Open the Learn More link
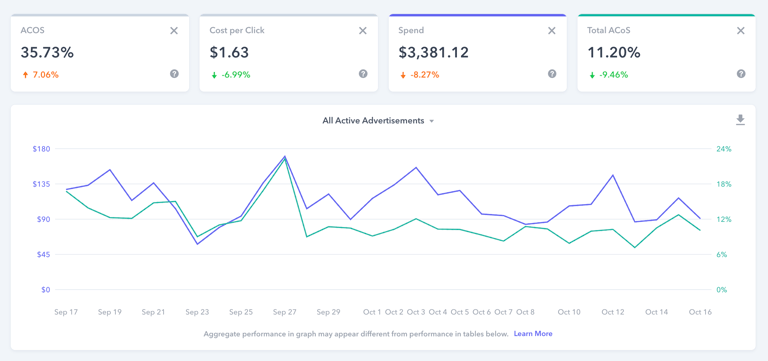This screenshot has height=361, width=768. point(533,334)
